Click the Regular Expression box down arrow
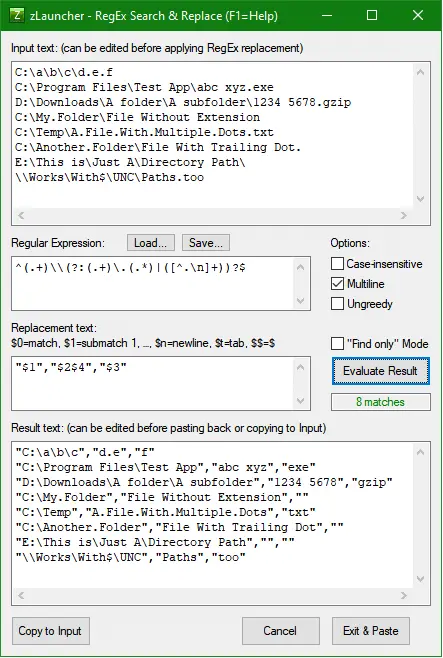The image size is (443, 658). pyautogui.click(x=300, y=300)
